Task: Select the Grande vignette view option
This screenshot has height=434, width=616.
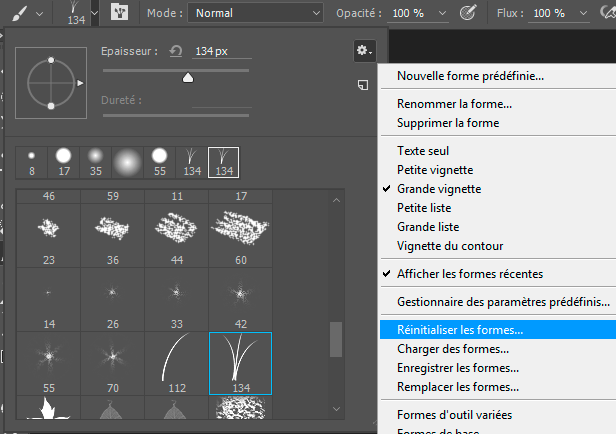Action: click(438, 189)
